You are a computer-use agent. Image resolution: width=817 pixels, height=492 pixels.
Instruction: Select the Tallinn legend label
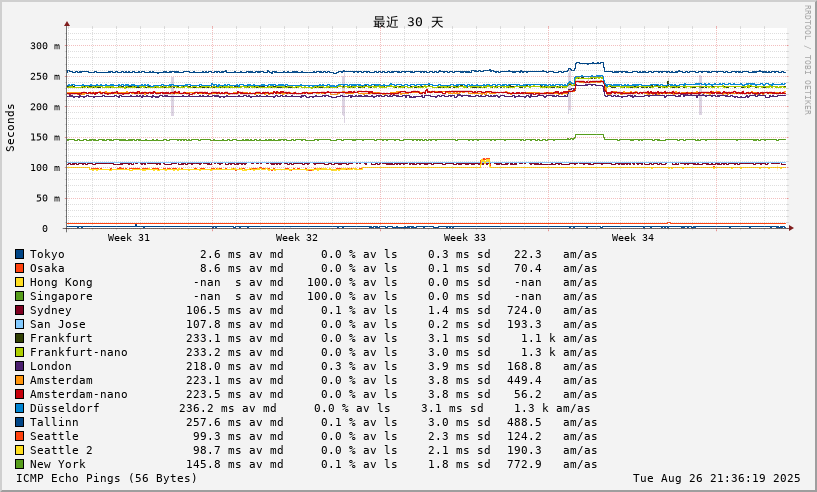54,423
